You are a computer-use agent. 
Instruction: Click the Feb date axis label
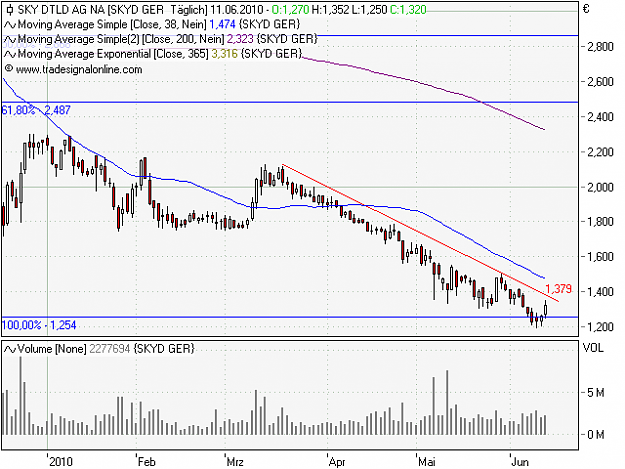click(146, 462)
